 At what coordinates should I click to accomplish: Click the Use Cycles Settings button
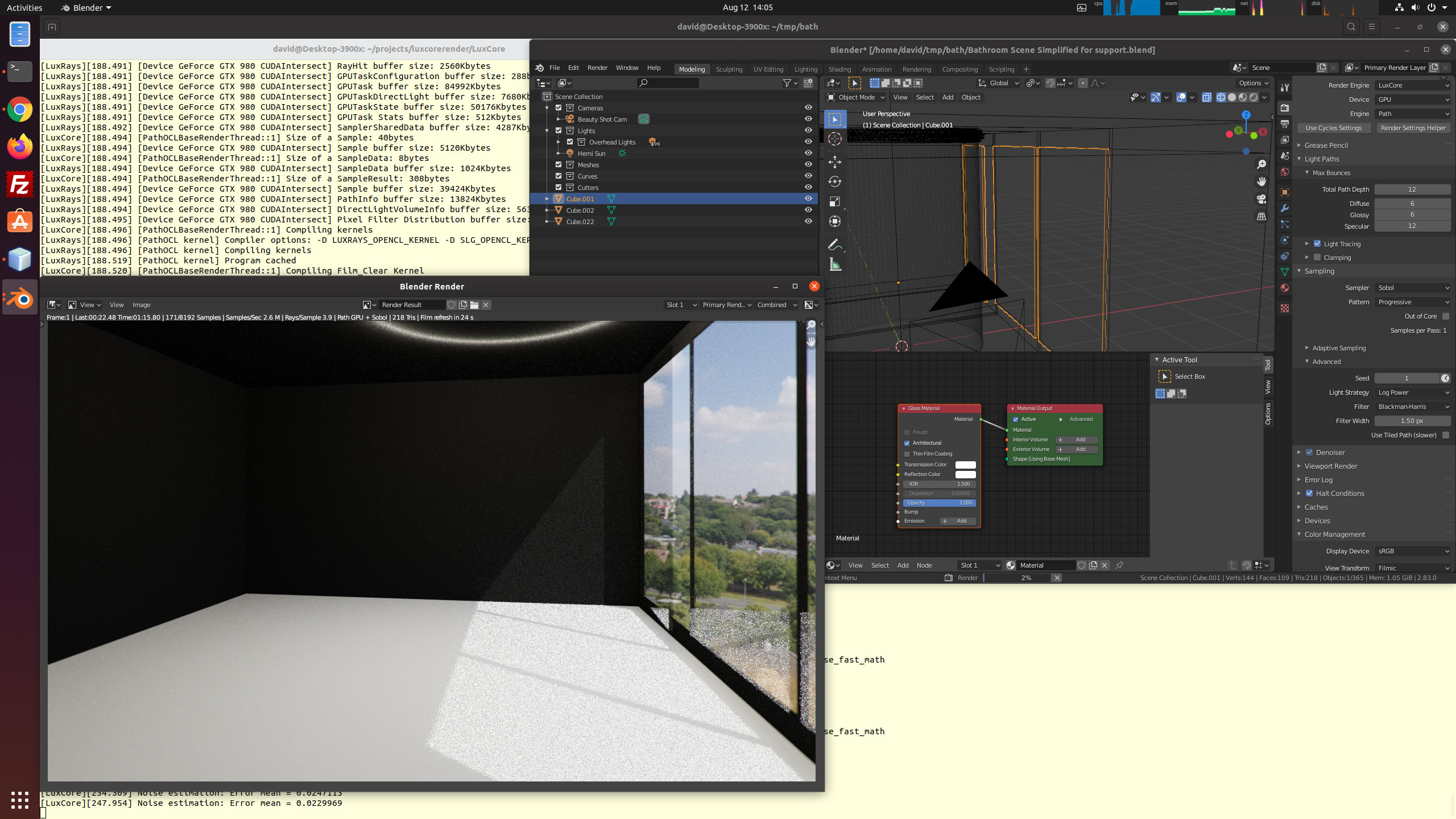1334,128
